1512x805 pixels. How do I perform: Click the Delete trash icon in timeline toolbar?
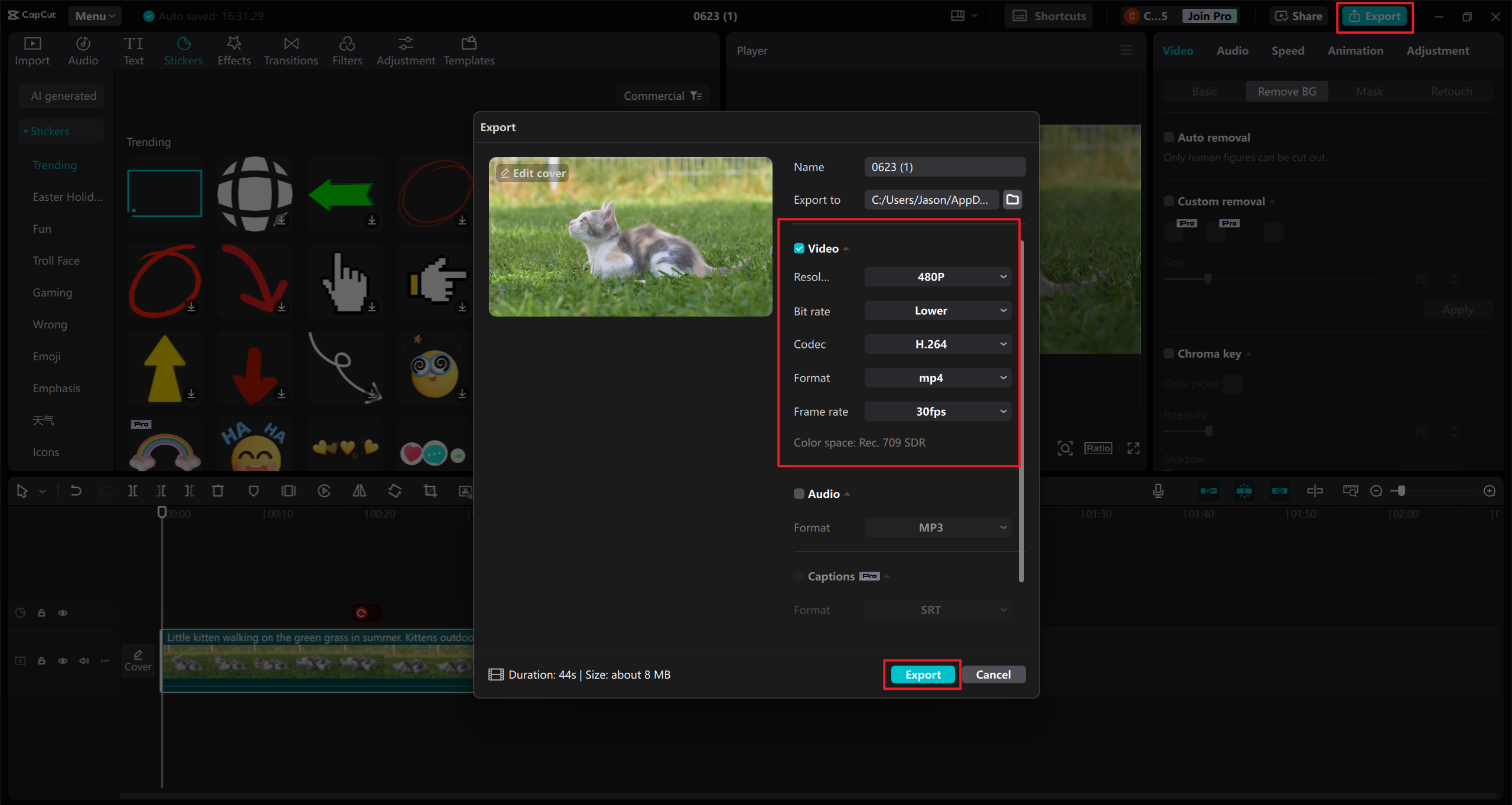(218, 491)
